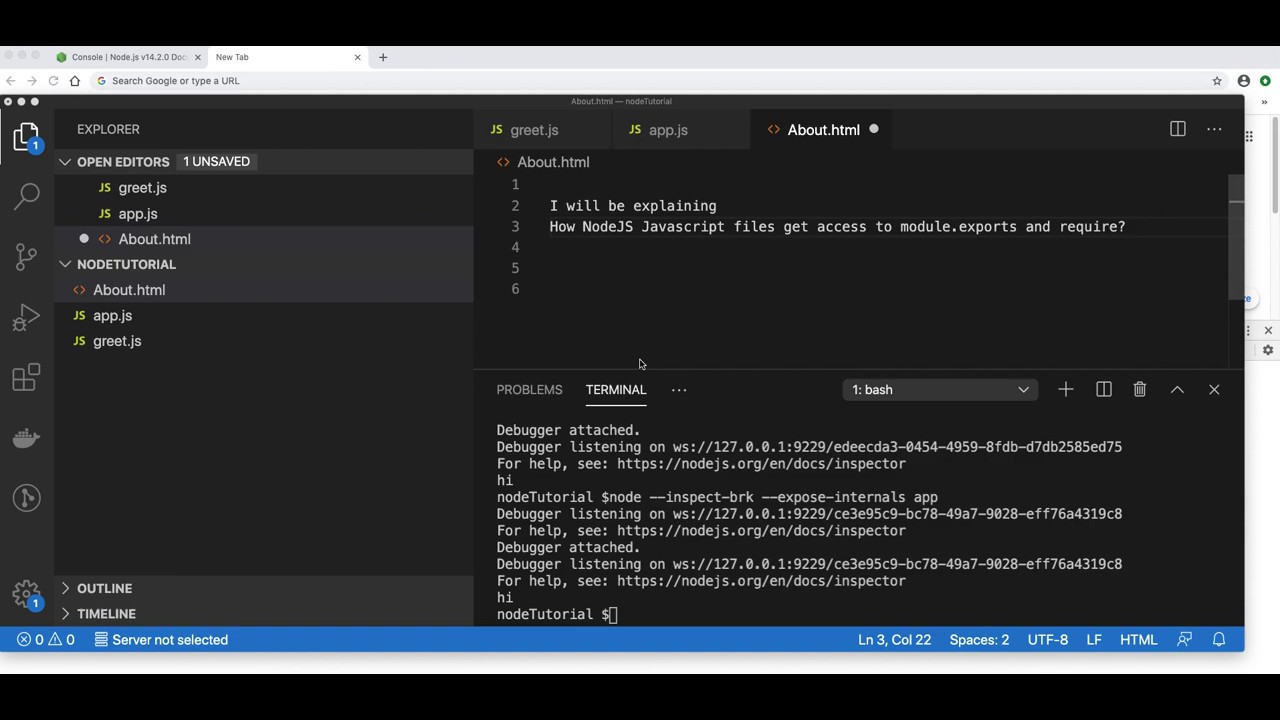Open Run and Debug view
This screenshot has width=1280, height=720.
click(x=27, y=317)
